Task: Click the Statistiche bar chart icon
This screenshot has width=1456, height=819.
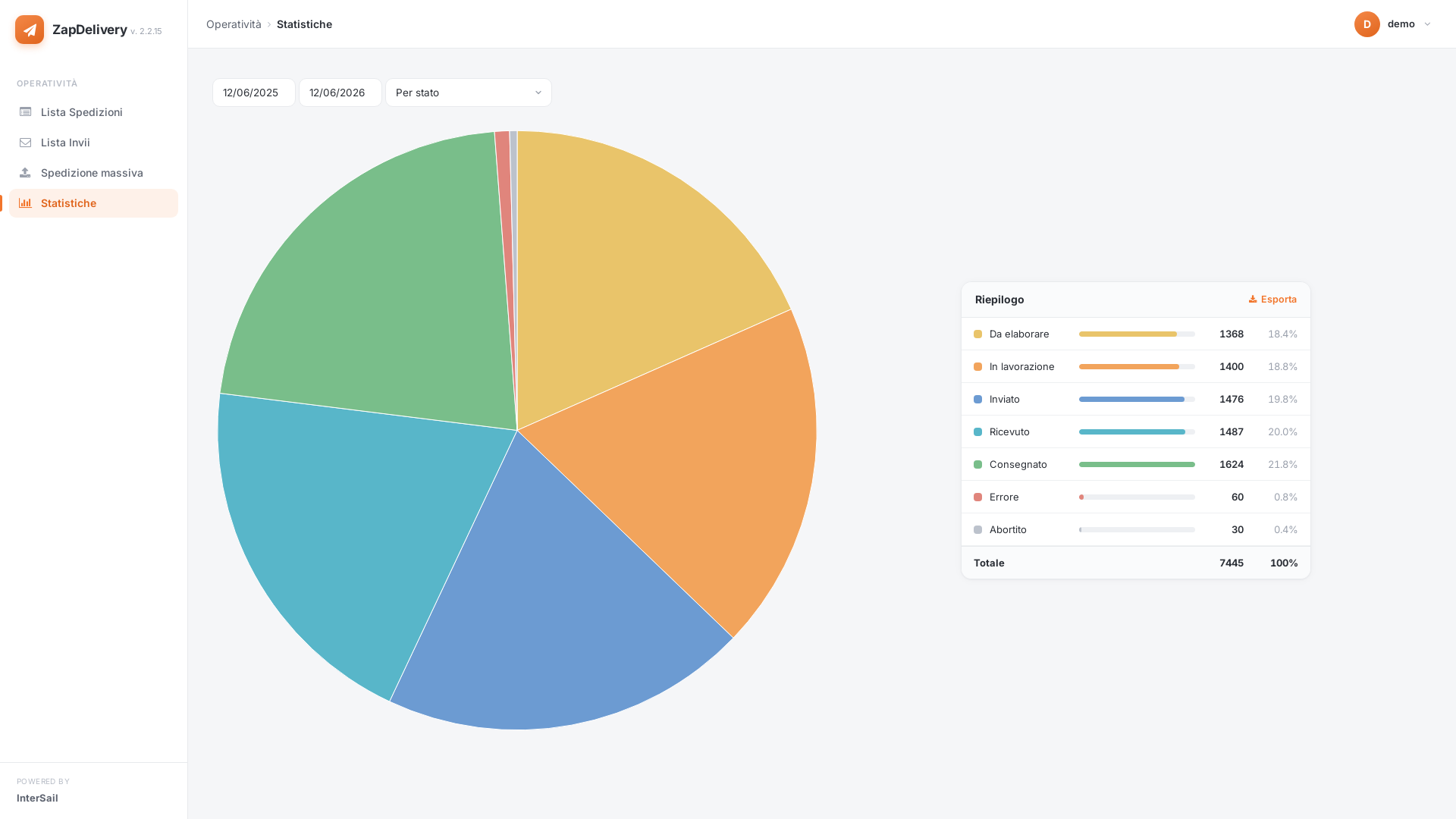Action: [26, 203]
